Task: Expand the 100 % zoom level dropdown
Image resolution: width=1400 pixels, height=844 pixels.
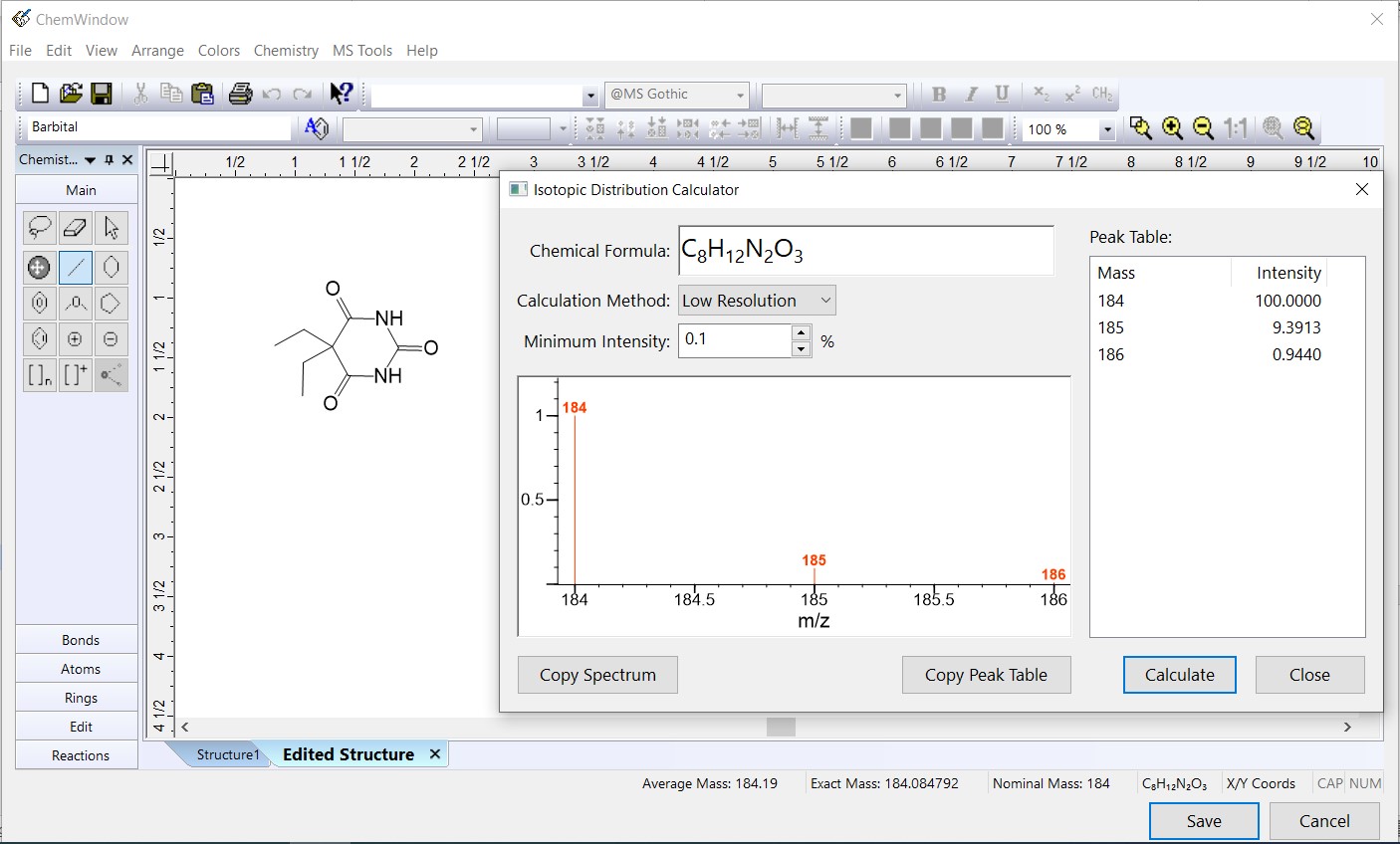Action: pyautogui.click(x=1106, y=129)
